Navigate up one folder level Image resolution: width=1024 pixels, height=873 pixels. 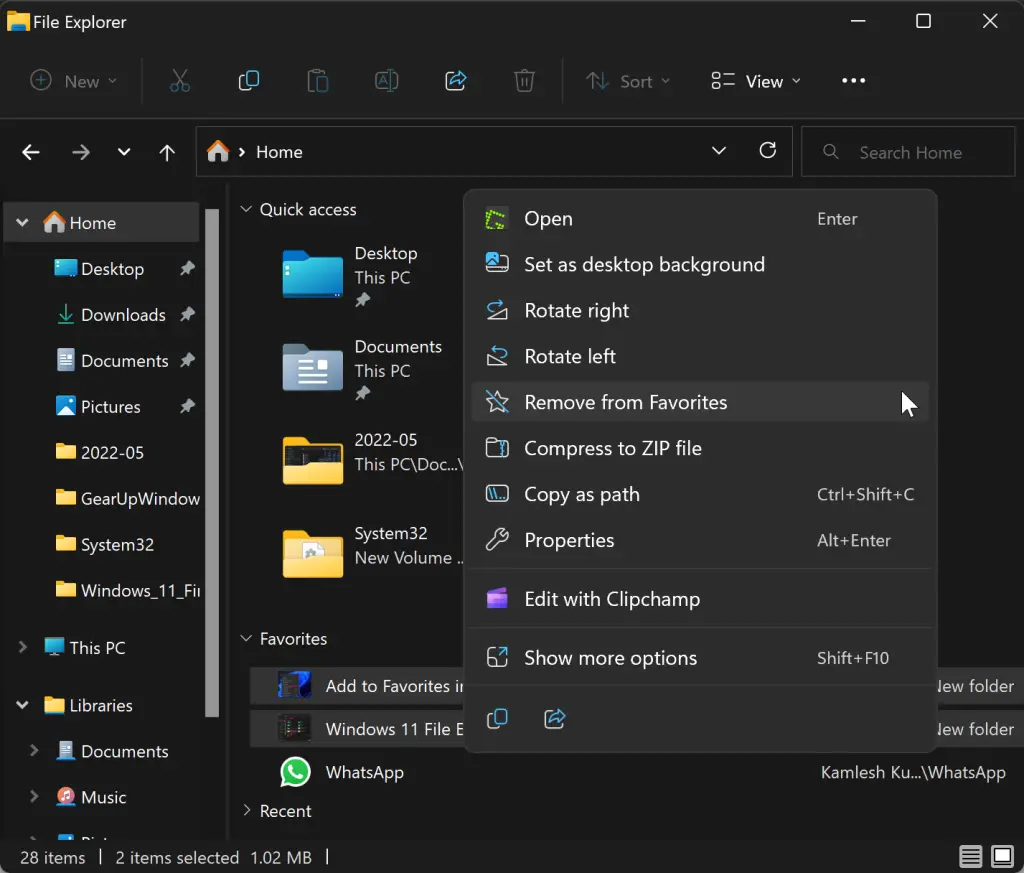point(167,152)
